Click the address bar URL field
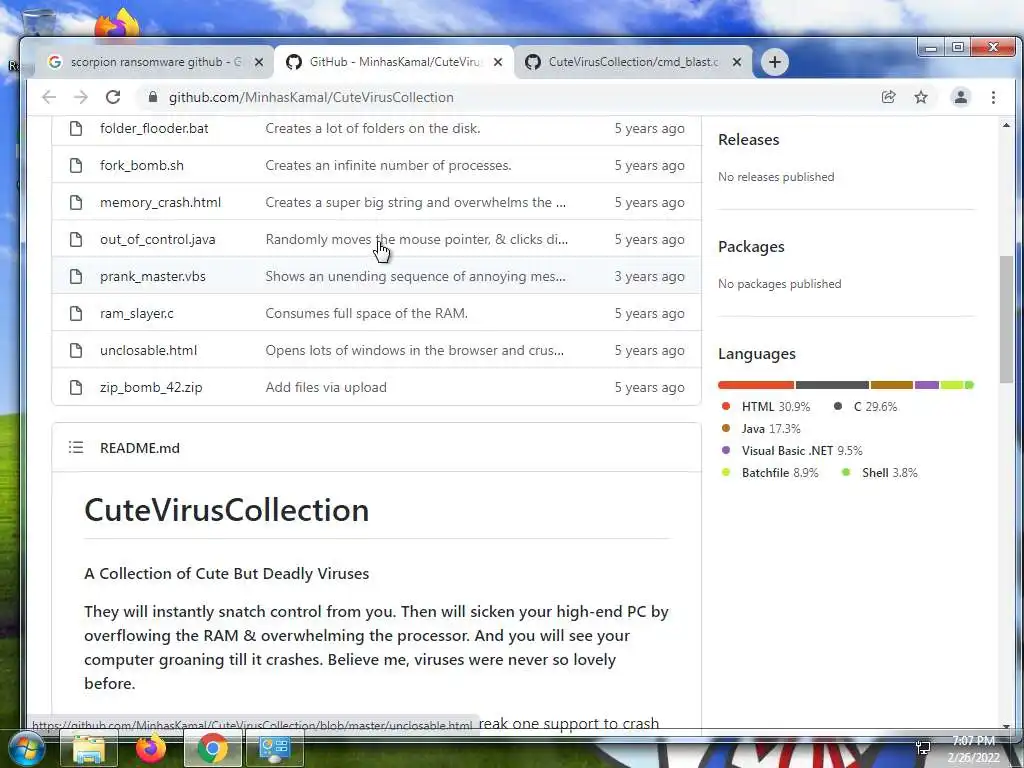Viewport: 1024px width, 768px height. (x=509, y=97)
